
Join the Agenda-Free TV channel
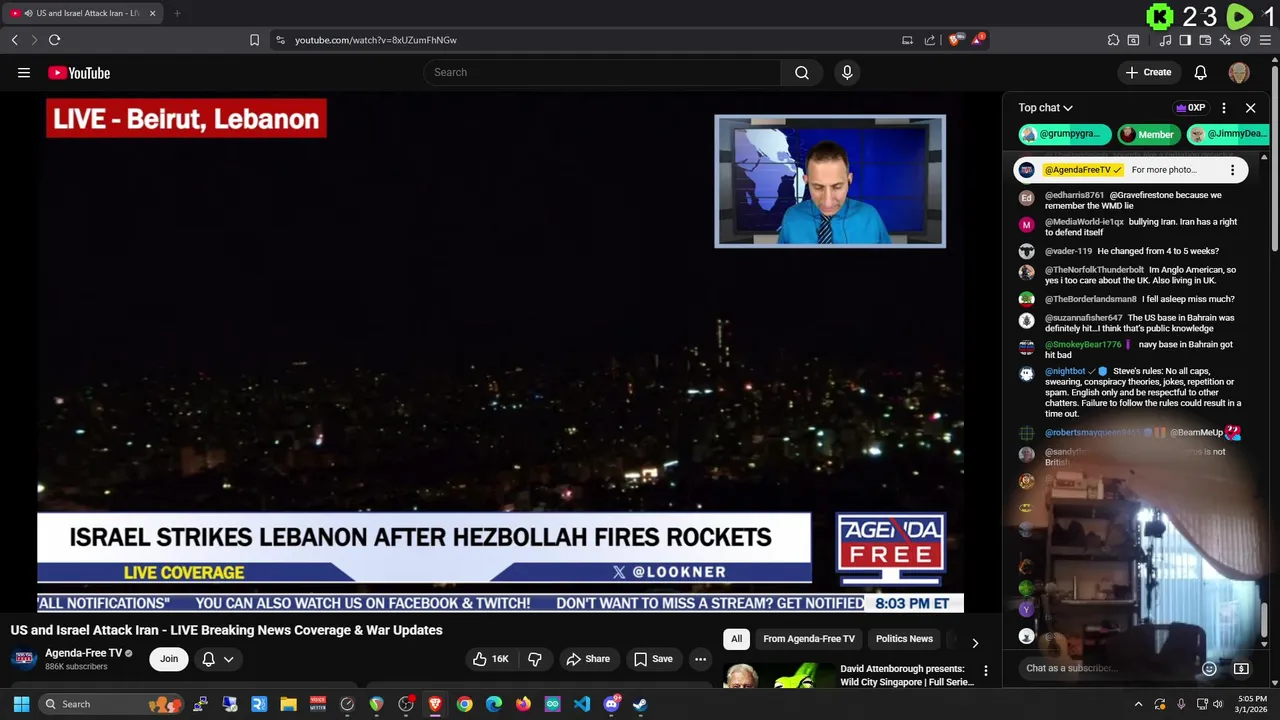pyautogui.click(x=169, y=659)
